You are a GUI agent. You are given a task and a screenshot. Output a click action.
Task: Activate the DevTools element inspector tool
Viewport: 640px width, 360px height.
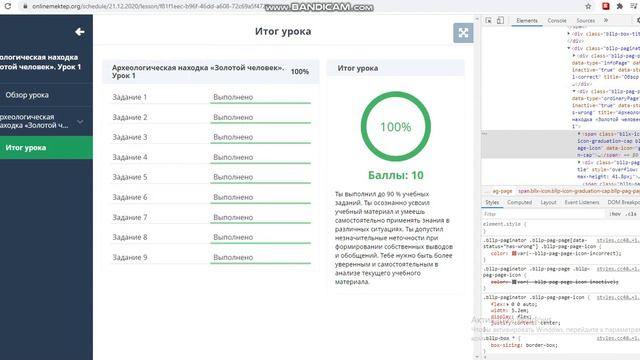click(489, 20)
